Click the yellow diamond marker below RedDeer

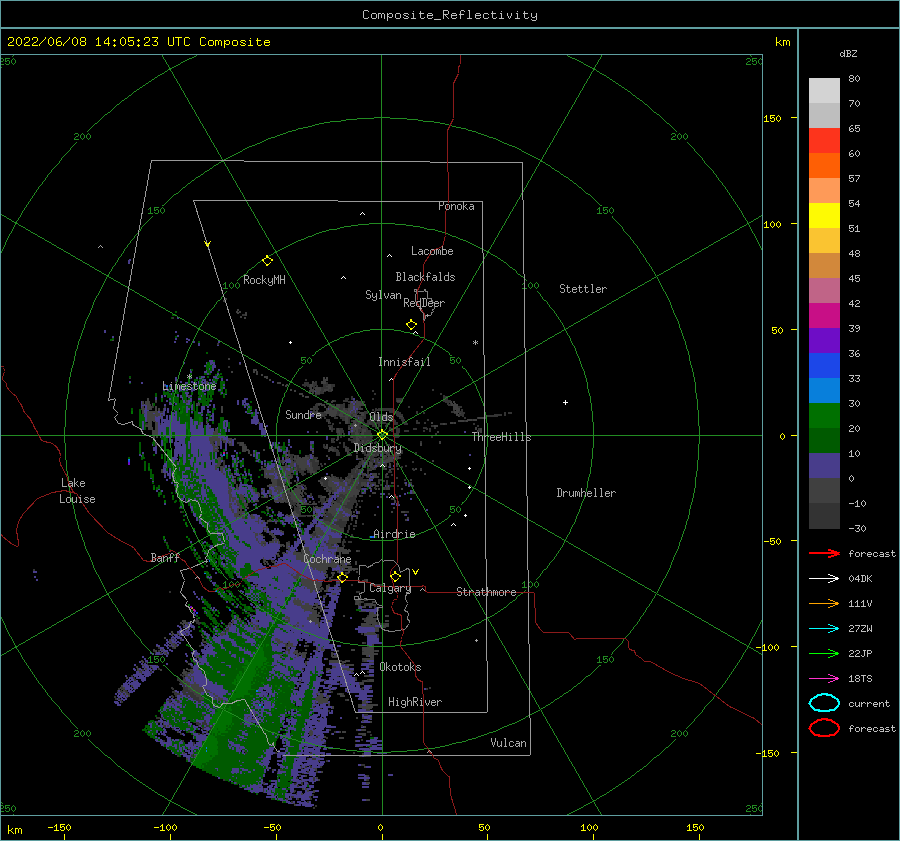click(411, 324)
